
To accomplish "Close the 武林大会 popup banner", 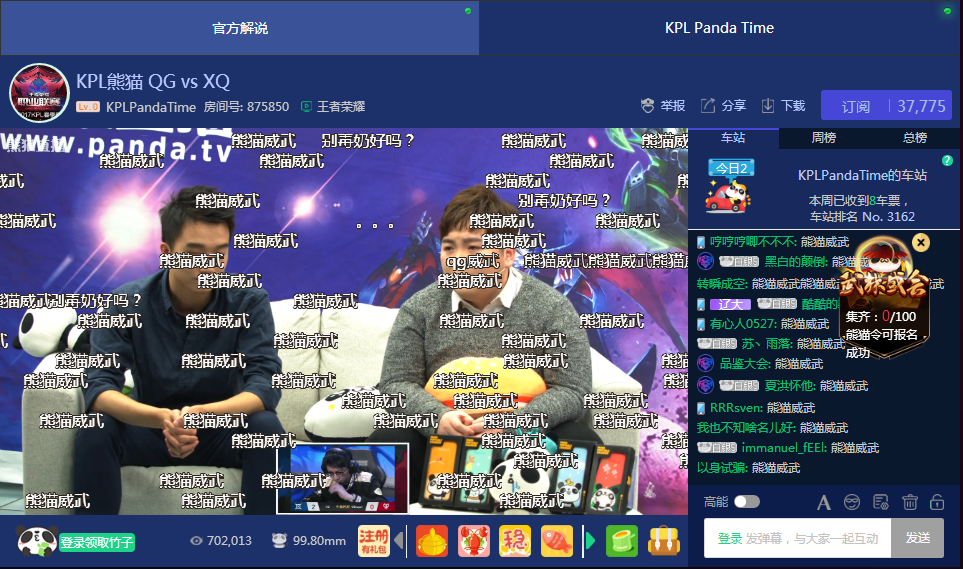I will coord(921,242).
